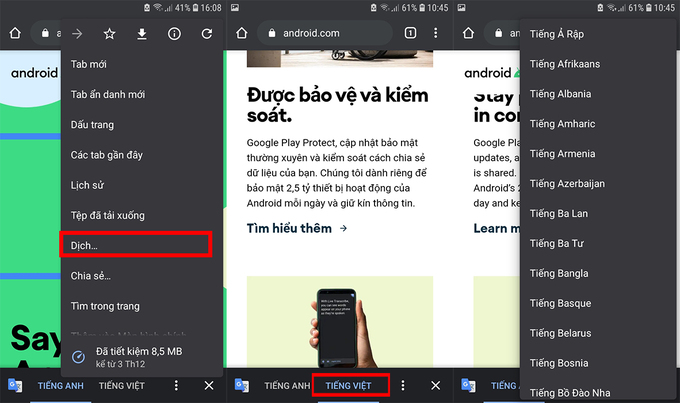This screenshot has width=680, height=403.
Task: Choose Tiếng Azerbaijan from language list
Action: click(x=597, y=184)
